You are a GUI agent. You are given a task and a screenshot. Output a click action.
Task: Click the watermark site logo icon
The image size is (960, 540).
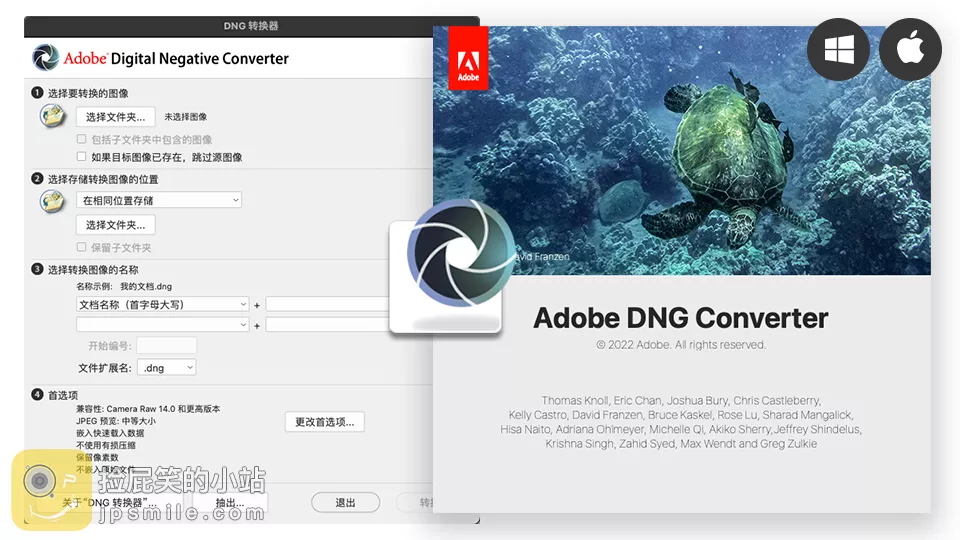(52, 490)
